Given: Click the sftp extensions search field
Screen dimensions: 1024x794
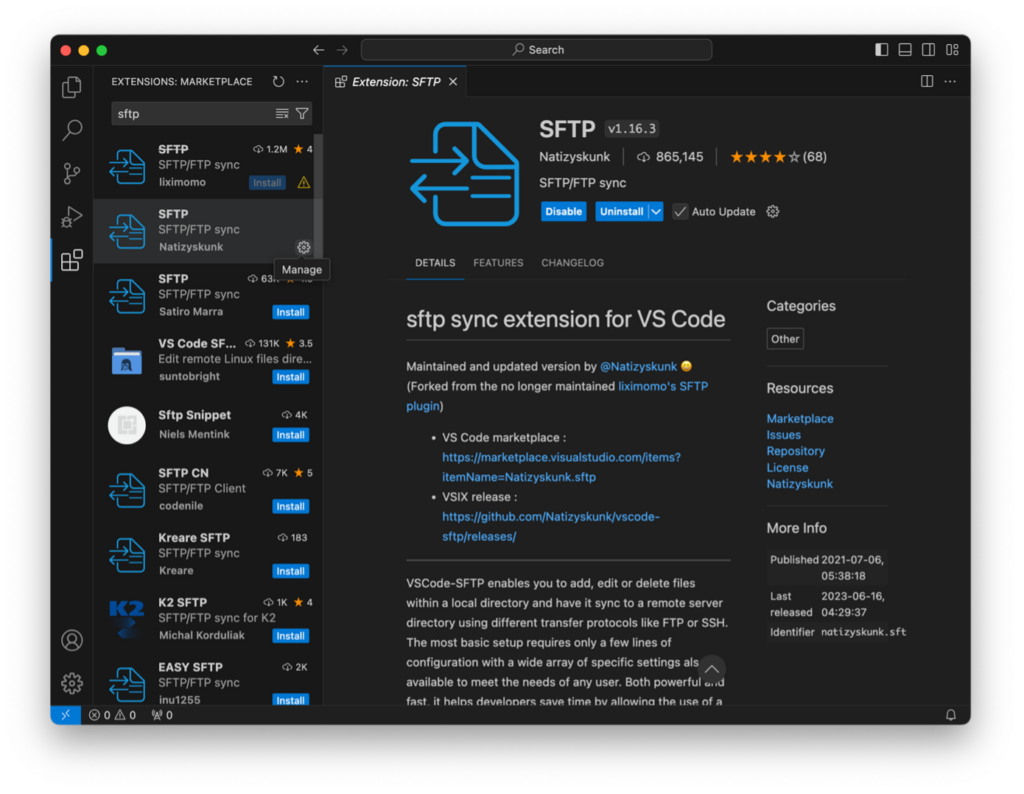Looking at the screenshot, I should (x=193, y=114).
